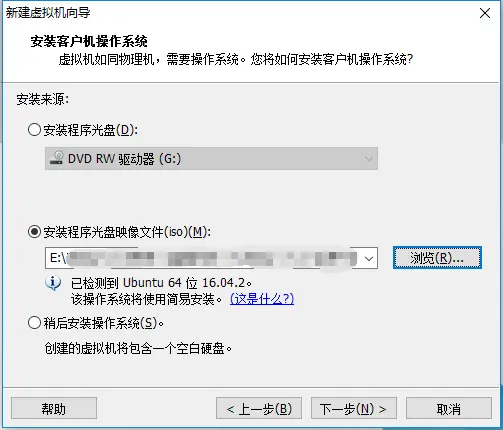Screen dimensions: 503x430
Task: Proceed with the 下一步(N) button
Action: (x=354, y=408)
